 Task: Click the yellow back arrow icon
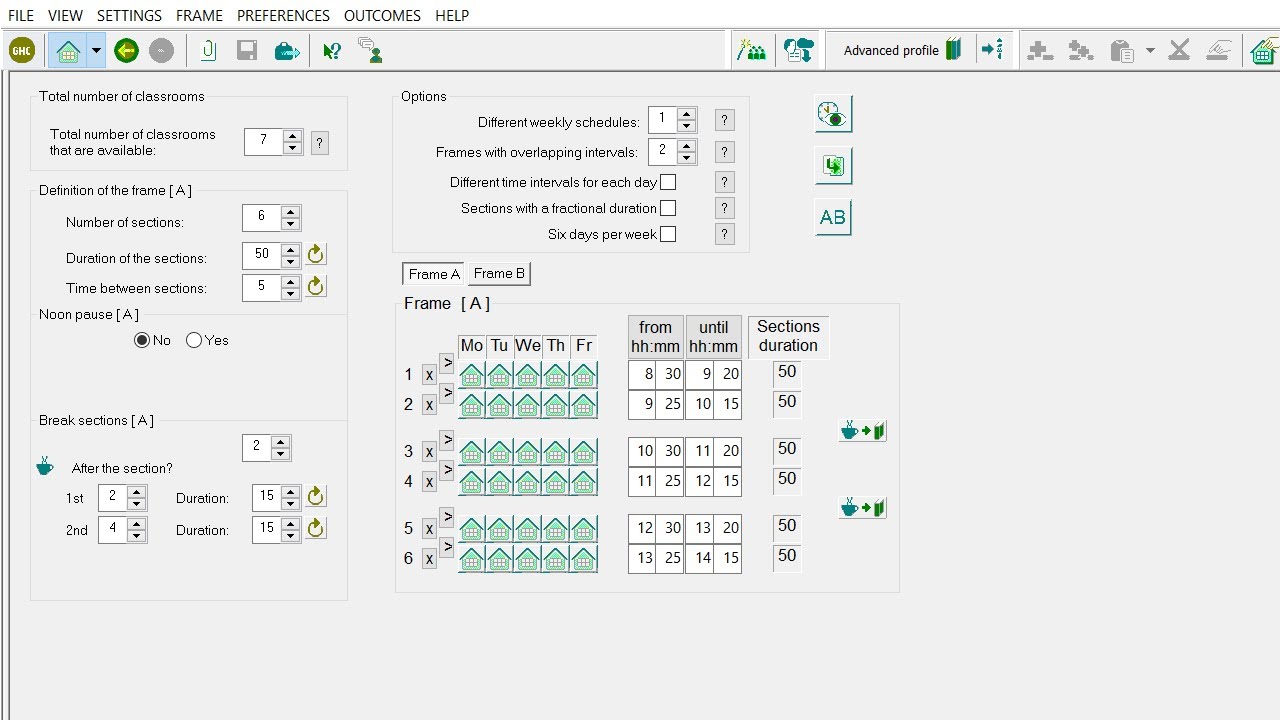(126, 50)
